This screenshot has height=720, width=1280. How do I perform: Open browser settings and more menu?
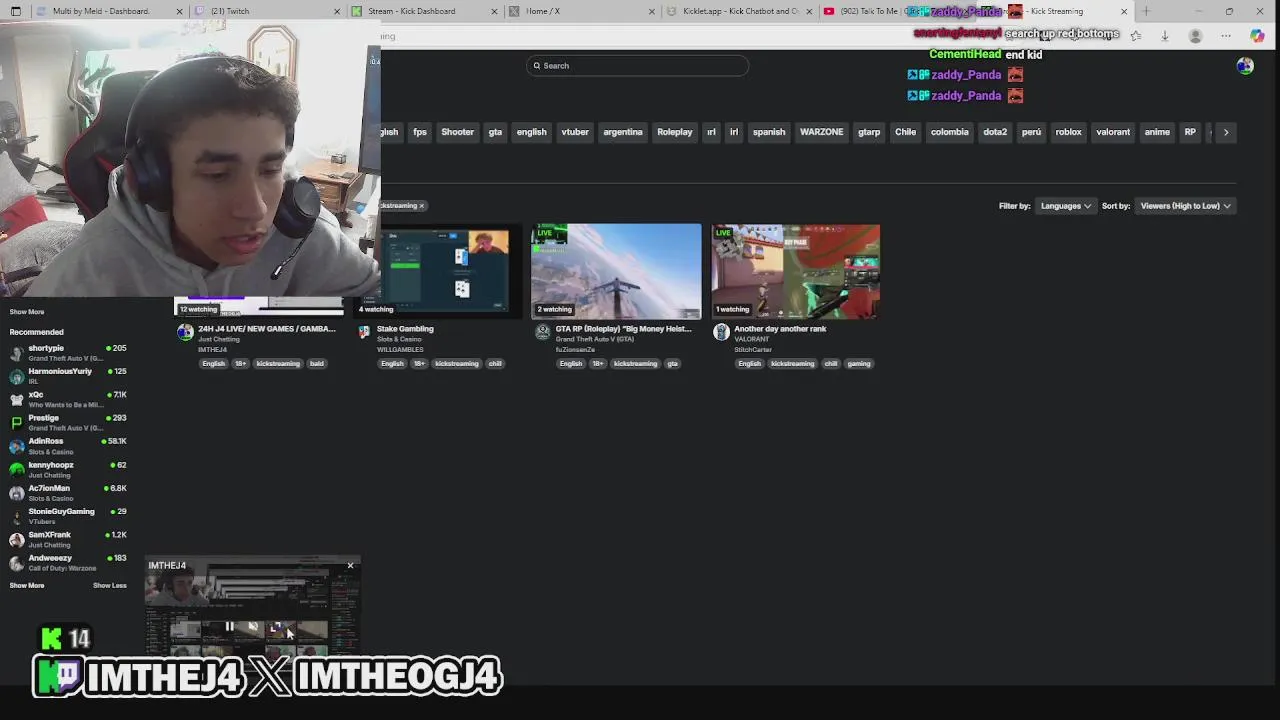click(1226, 36)
